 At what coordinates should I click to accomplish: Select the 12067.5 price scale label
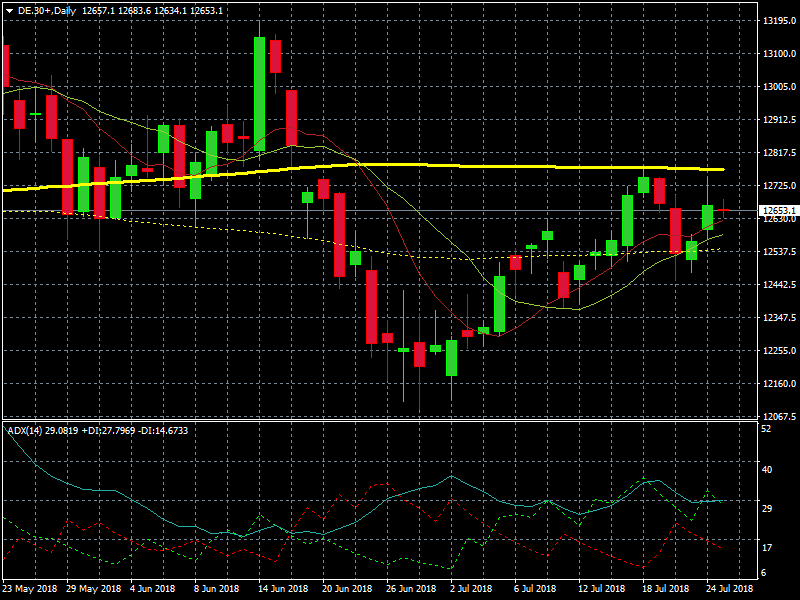click(x=777, y=416)
